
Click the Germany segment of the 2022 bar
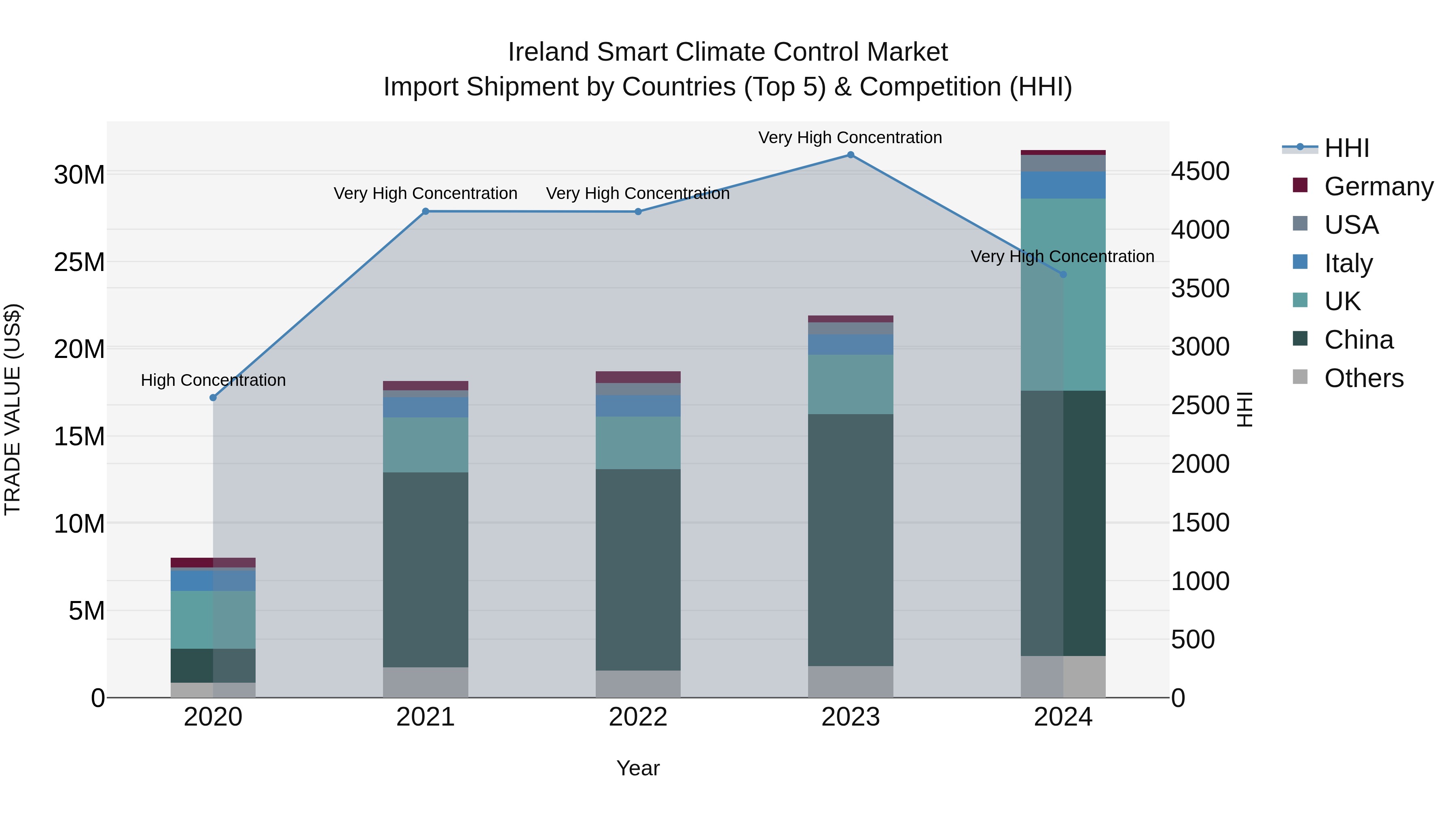638,377
